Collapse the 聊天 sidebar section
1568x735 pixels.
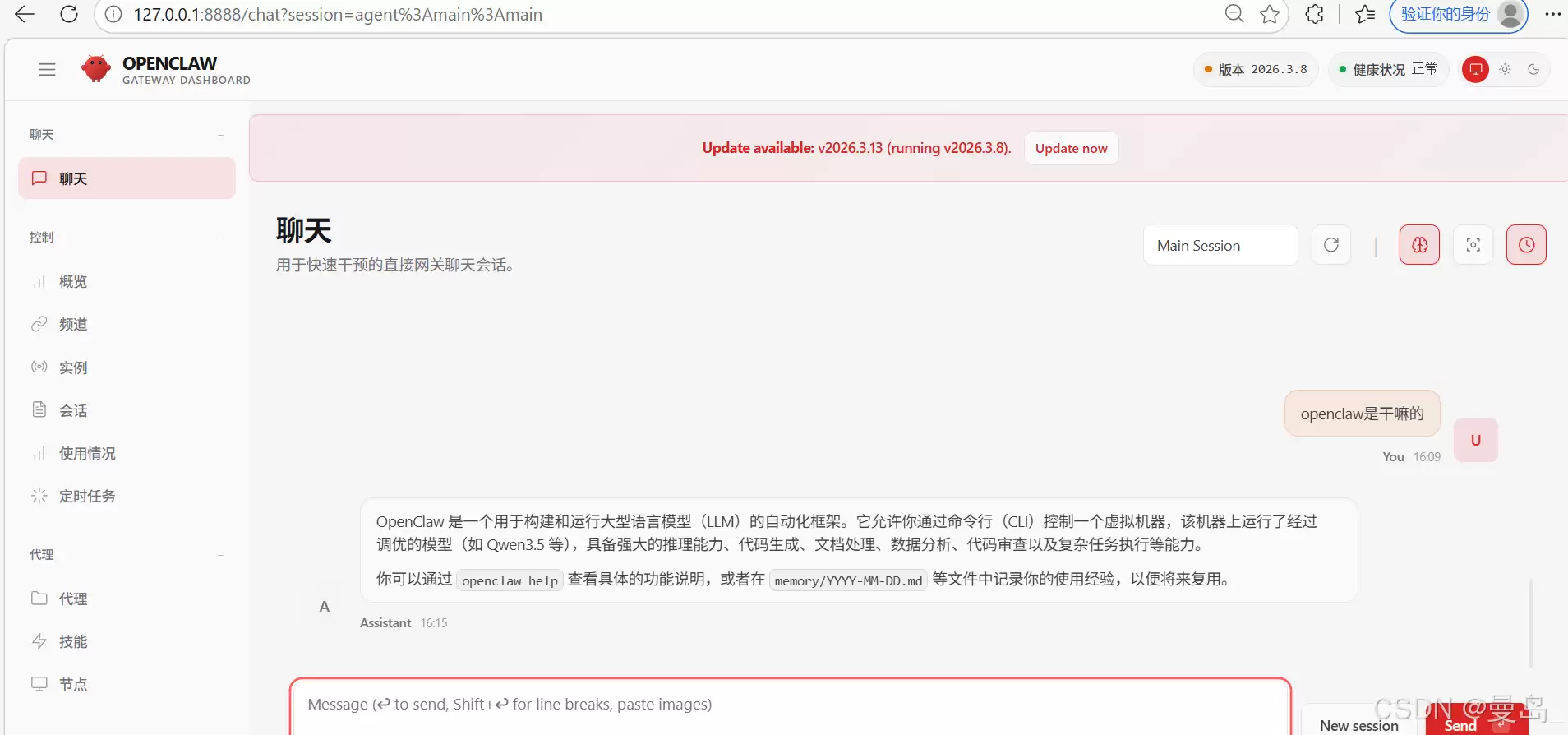[220, 135]
